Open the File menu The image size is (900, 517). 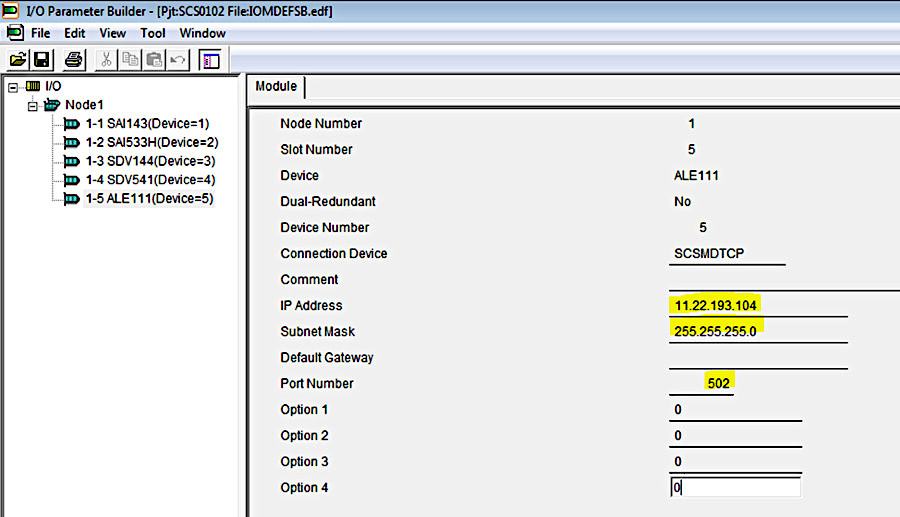coord(40,33)
